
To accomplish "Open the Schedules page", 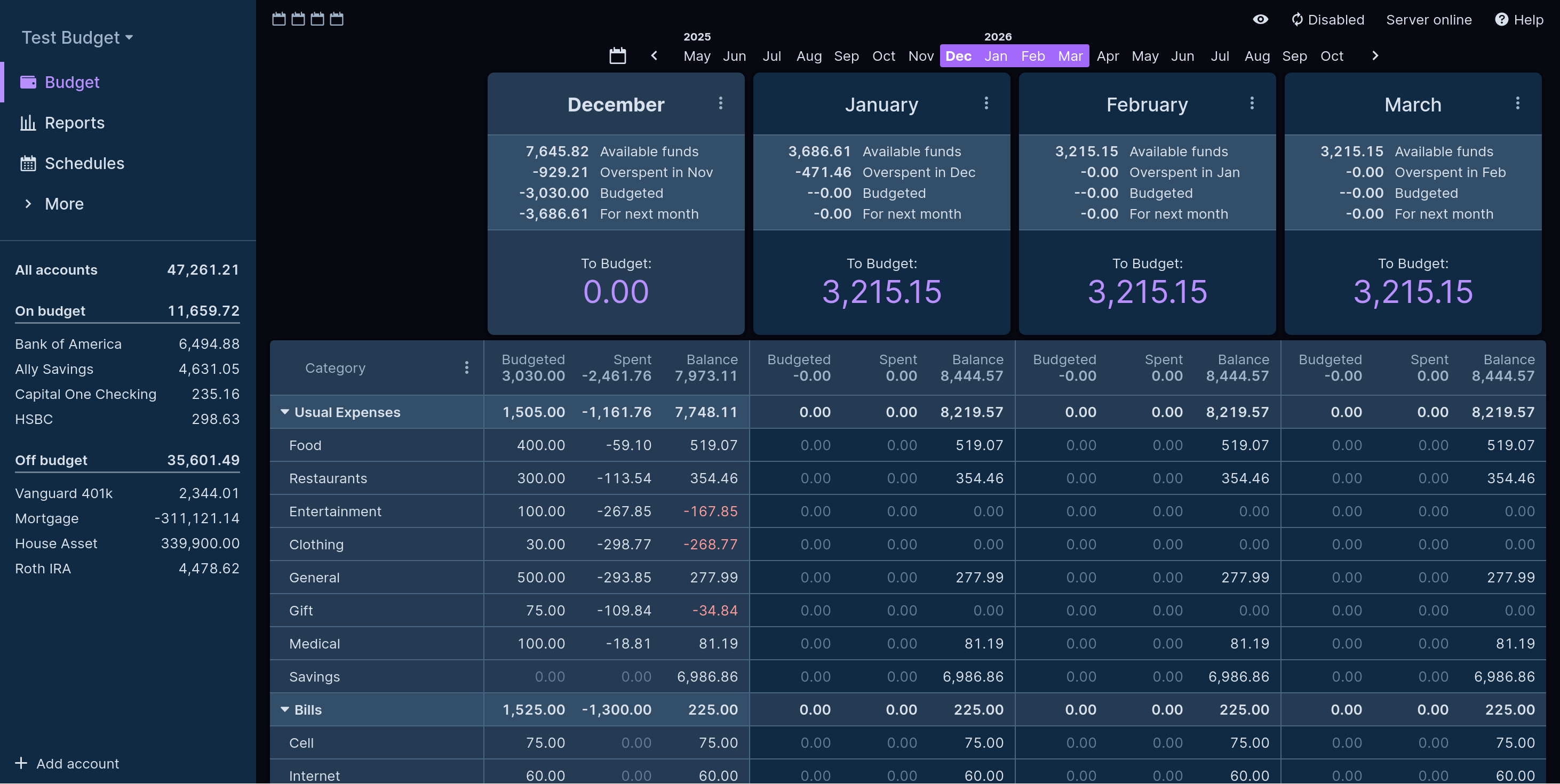I will (84, 163).
